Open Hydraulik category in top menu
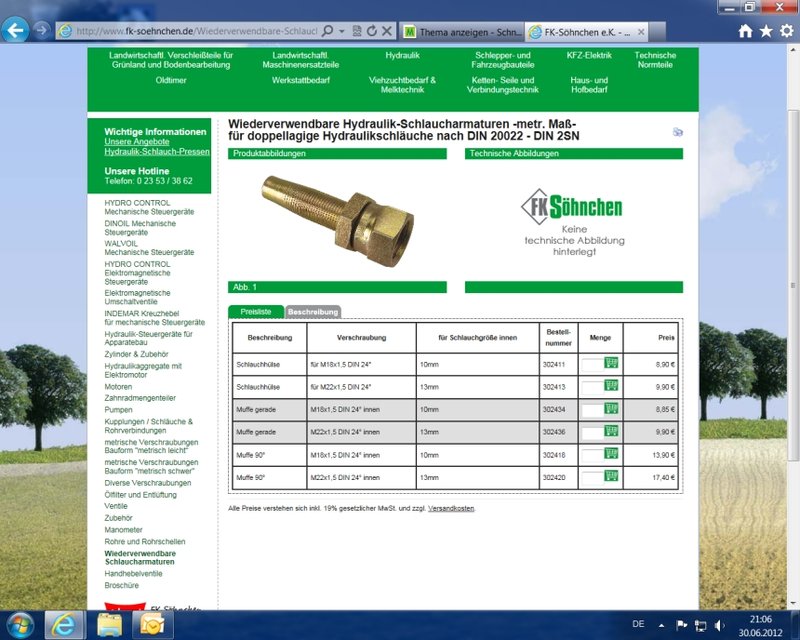The width and height of the screenshot is (800, 640). [402, 55]
